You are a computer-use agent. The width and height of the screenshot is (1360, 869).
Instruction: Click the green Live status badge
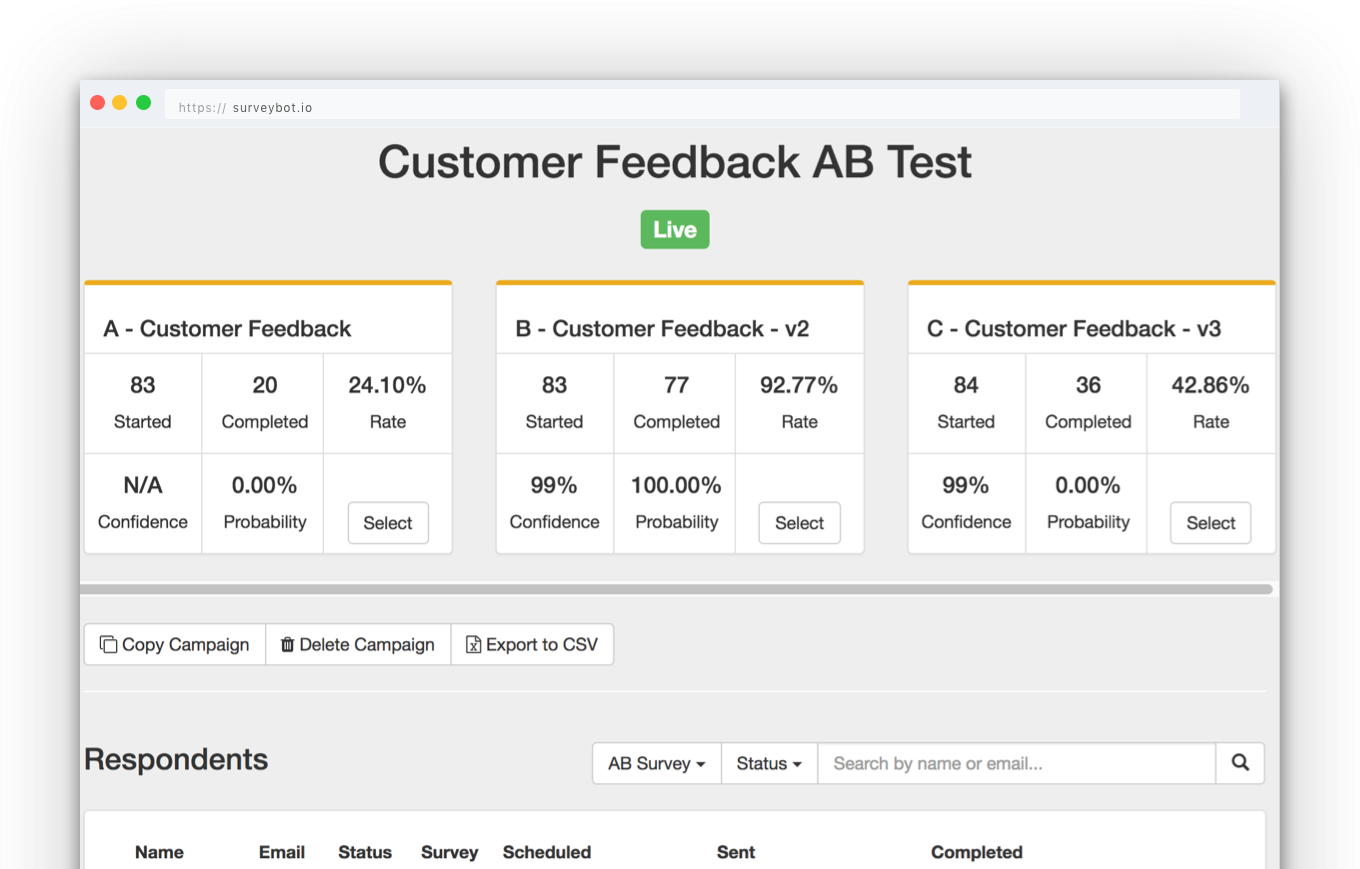675,230
